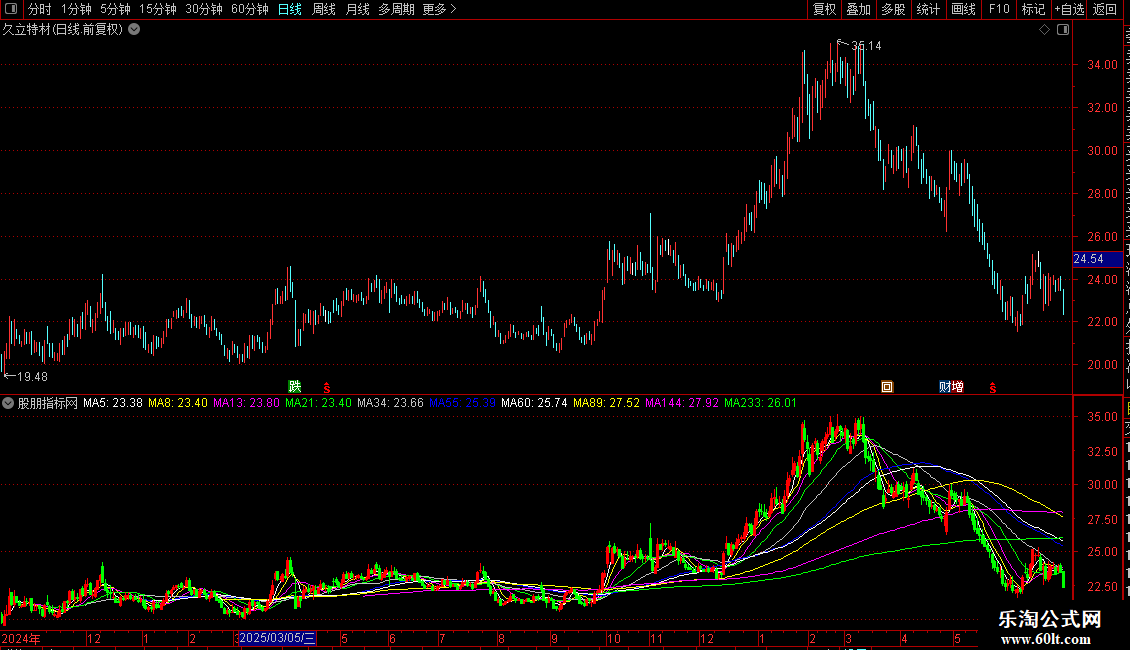Screen dimensions: 1130x650
Task: Switch to 月线 monthly chart
Action: click(x=357, y=9)
